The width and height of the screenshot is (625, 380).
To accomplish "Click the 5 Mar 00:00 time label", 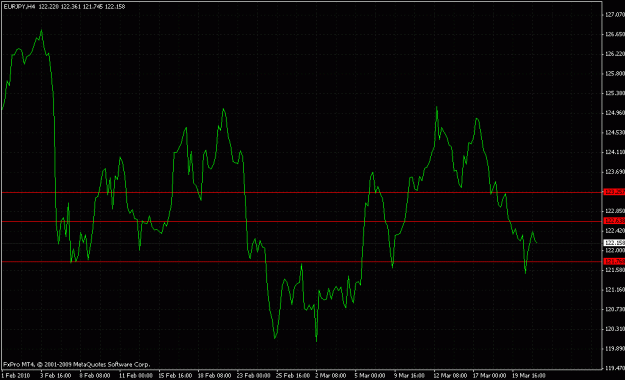I will pyautogui.click(x=370, y=375).
